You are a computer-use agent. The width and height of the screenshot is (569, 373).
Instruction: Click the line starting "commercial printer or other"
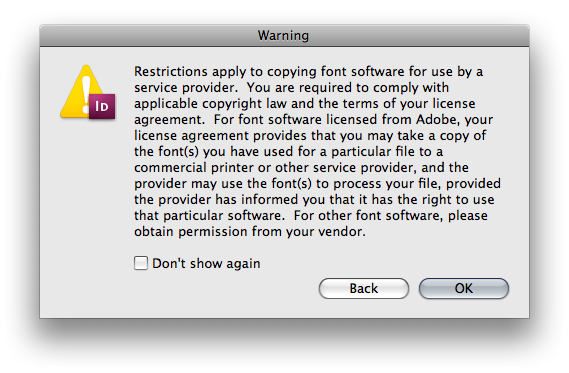pyautogui.click(x=301, y=168)
